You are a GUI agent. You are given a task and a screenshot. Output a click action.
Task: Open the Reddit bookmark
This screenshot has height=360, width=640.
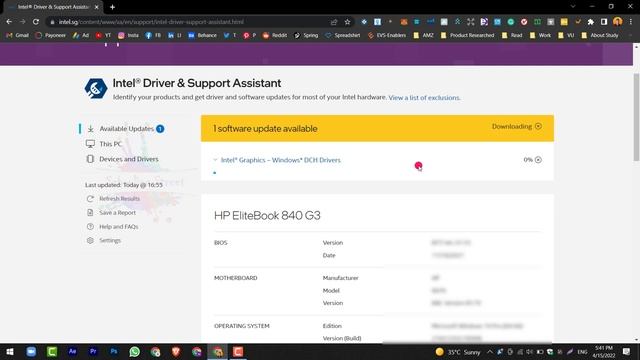275,36
